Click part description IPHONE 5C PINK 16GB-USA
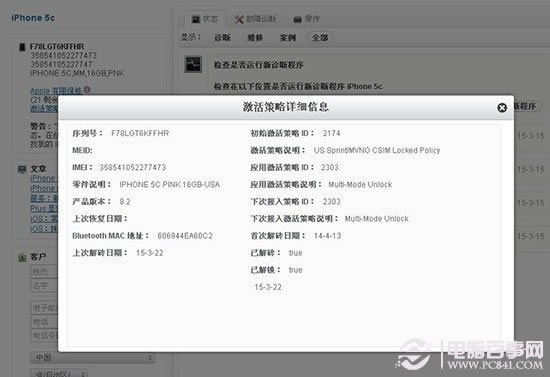This screenshot has height=377, width=550. pyautogui.click(x=170, y=184)
